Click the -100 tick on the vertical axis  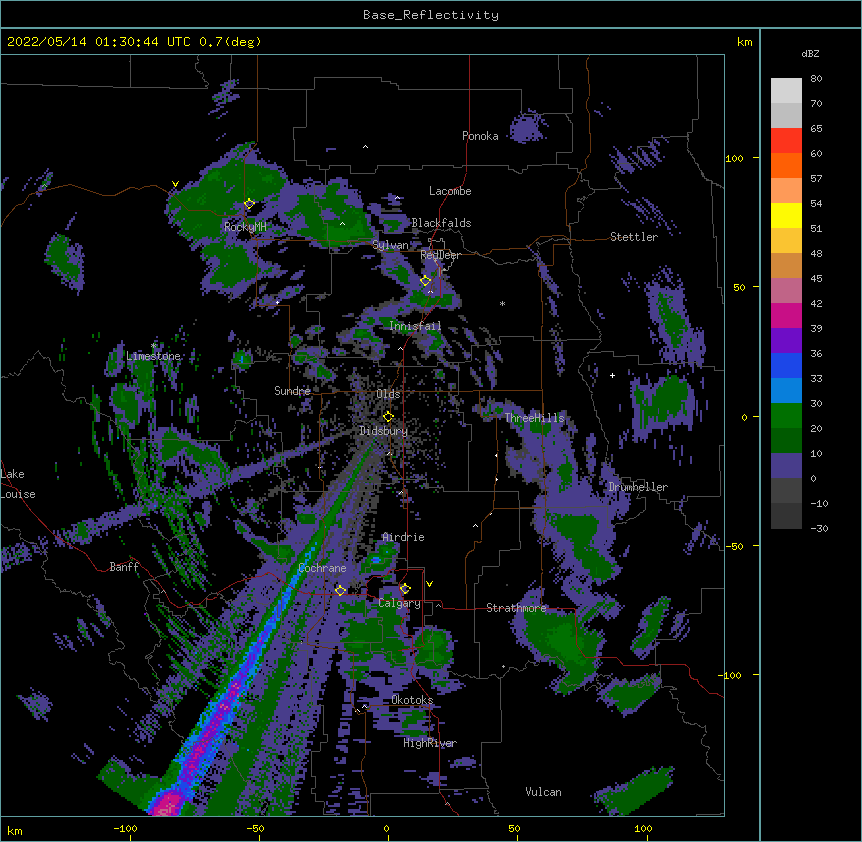pyautogui.click(x=730, y=675)
